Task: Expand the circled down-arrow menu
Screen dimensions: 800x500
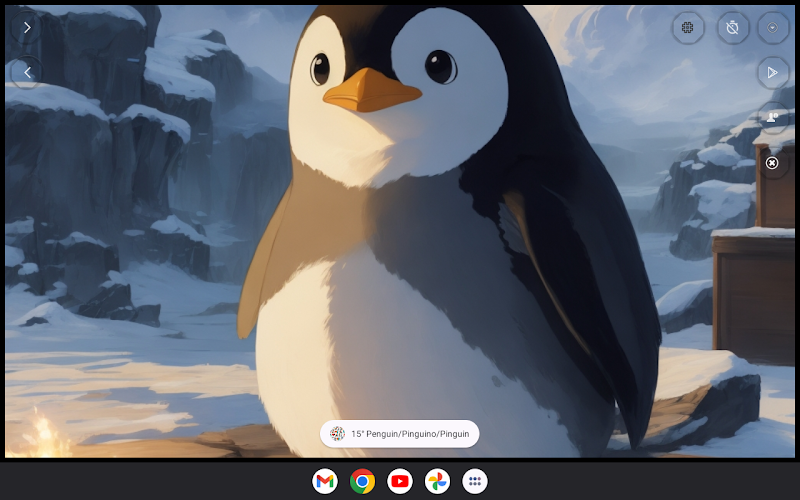Action: pos(772,28)
